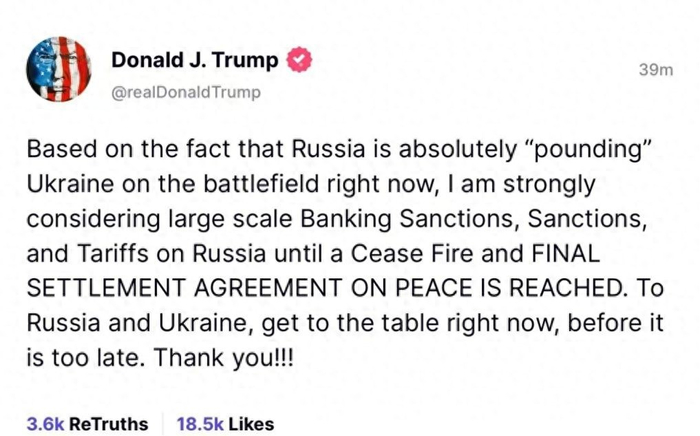Open the Donald J. Trump display name
The width and height of the screenshot is (700, 436).
click(194, 60)
